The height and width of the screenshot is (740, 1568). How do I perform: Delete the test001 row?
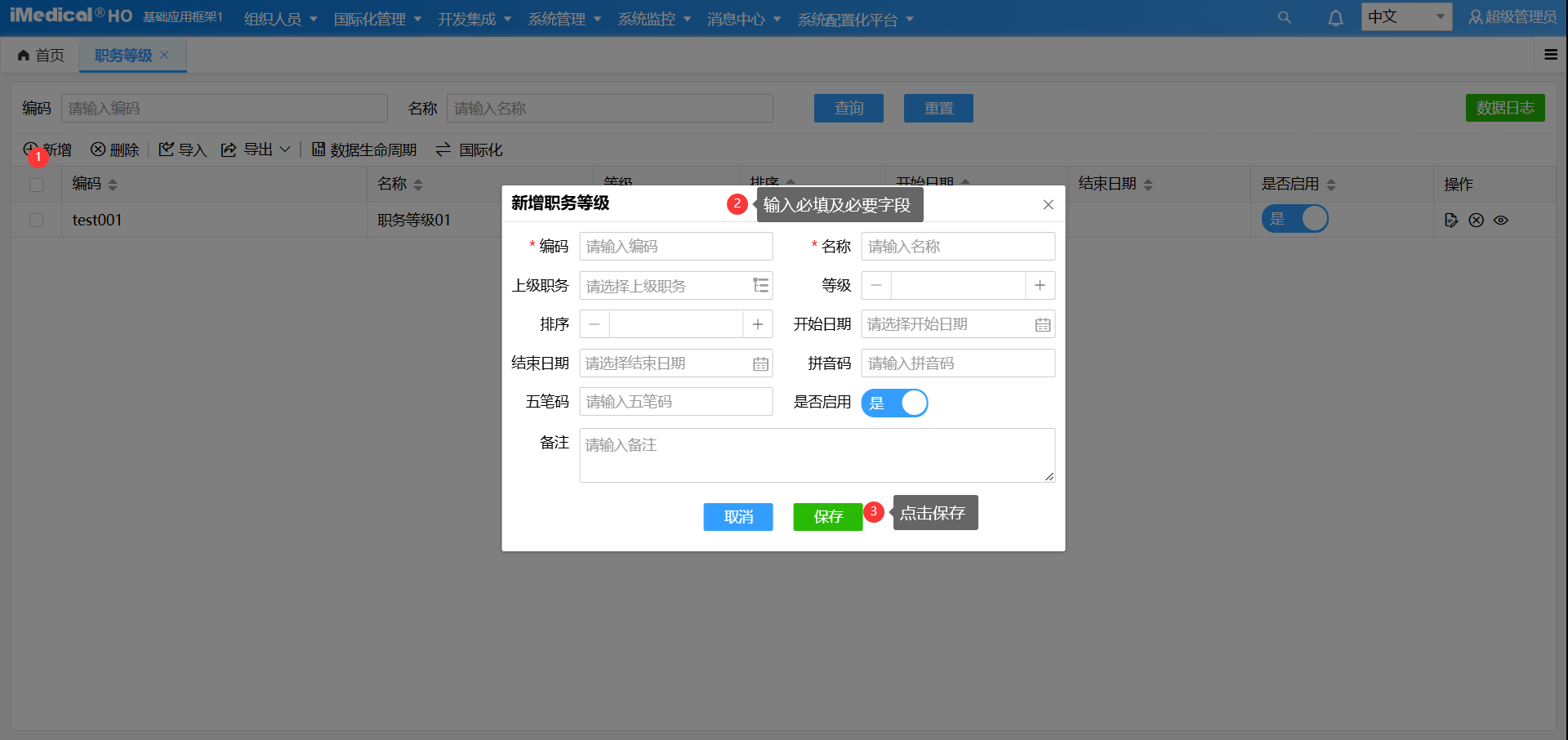point(1476,220)
